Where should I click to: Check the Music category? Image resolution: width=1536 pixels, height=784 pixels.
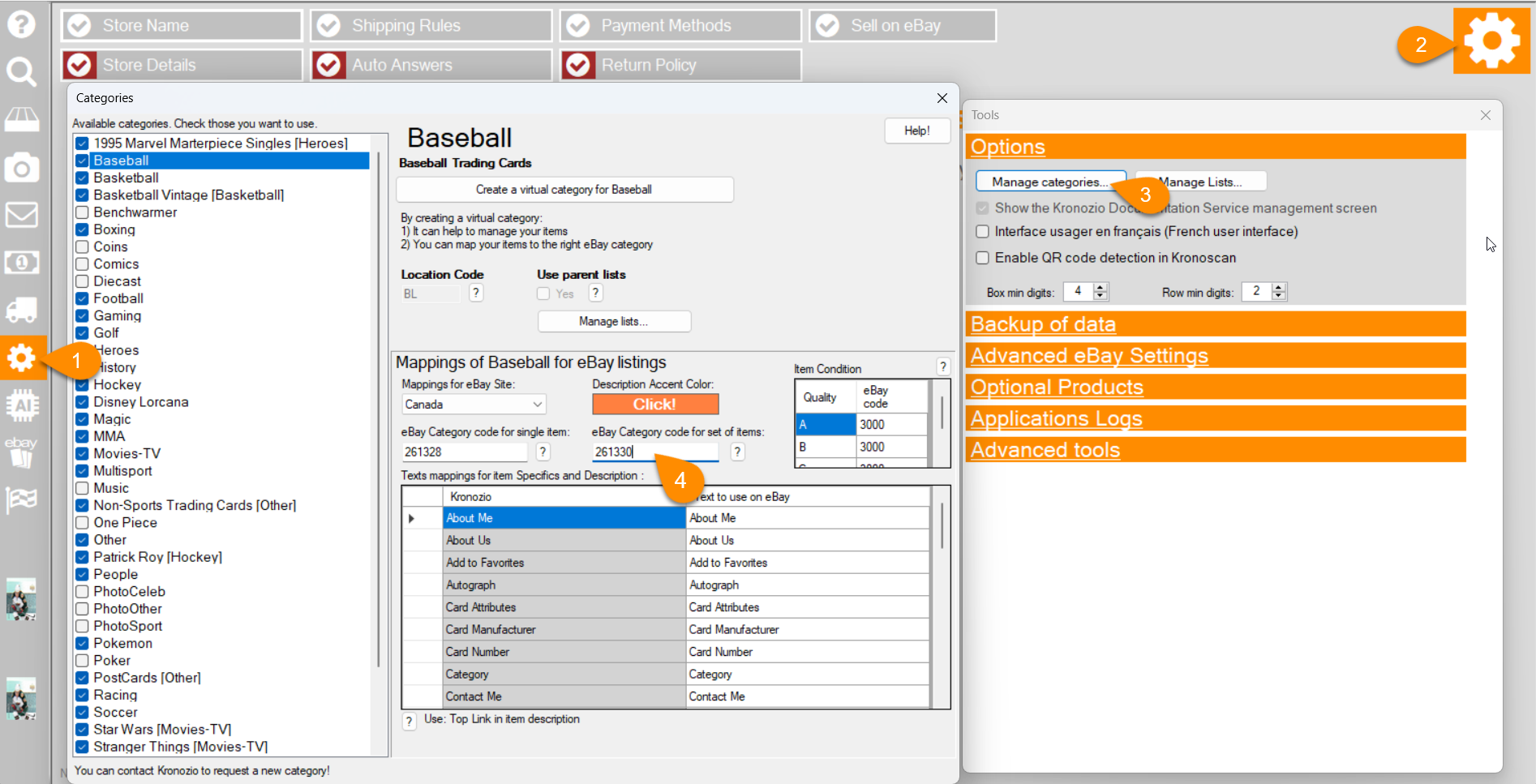coord(82,488)
